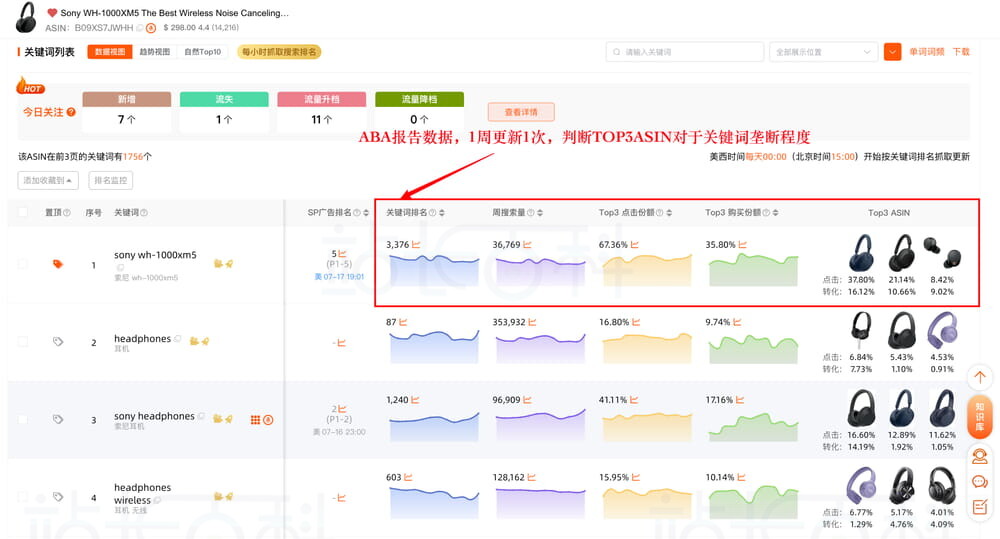Click the 查看详情 button

520,112
